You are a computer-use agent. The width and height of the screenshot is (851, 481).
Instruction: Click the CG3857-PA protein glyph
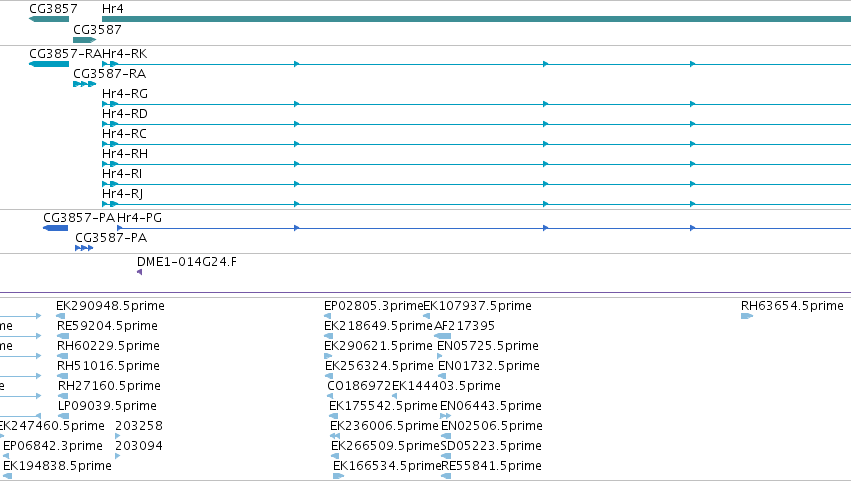[55, 228]
